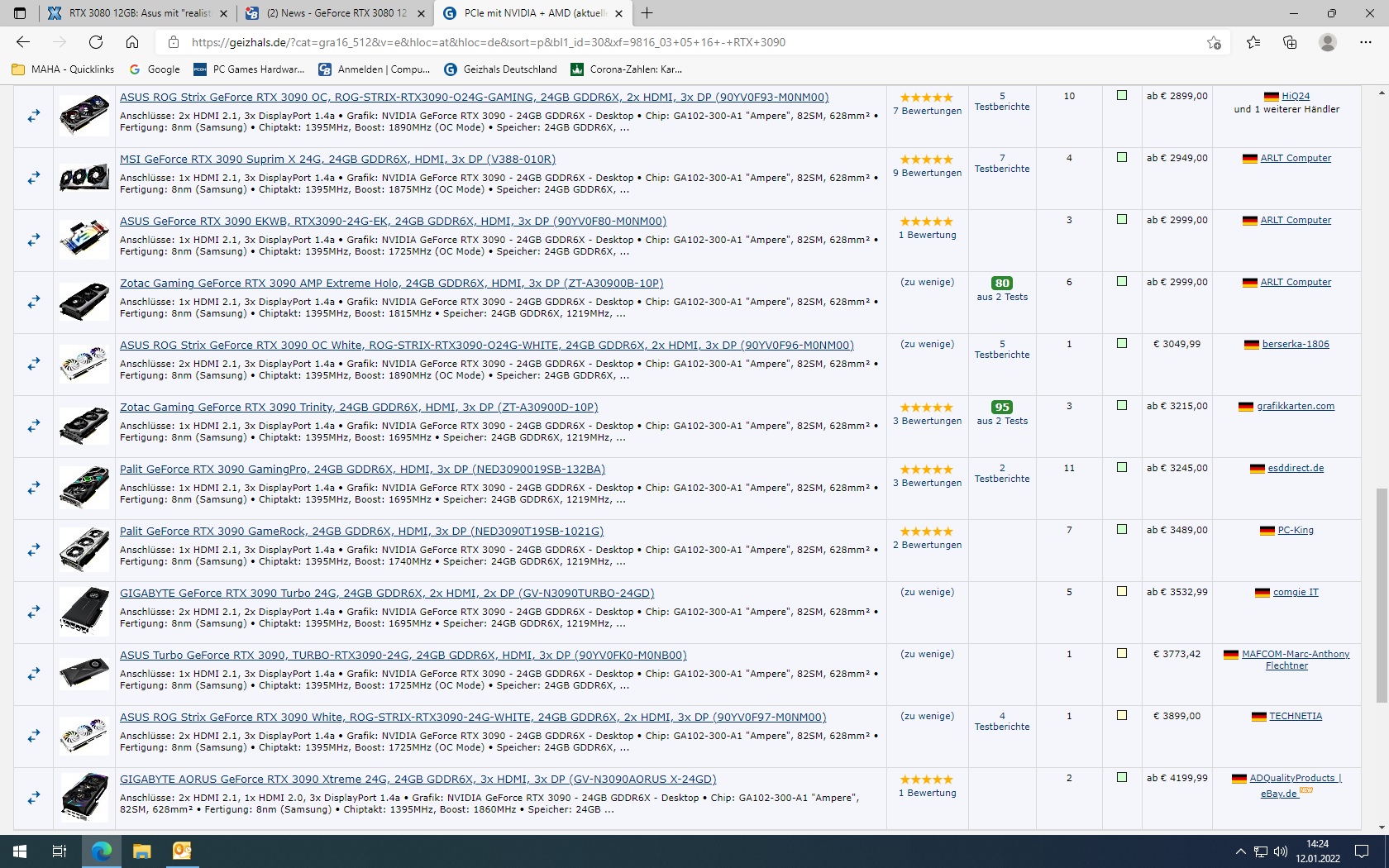The width and height of the screenshot is (1389, 868).
Task: Tick checkbox for ASUS RTX 3090 EKWB
Action: [x=1122, y=220]
